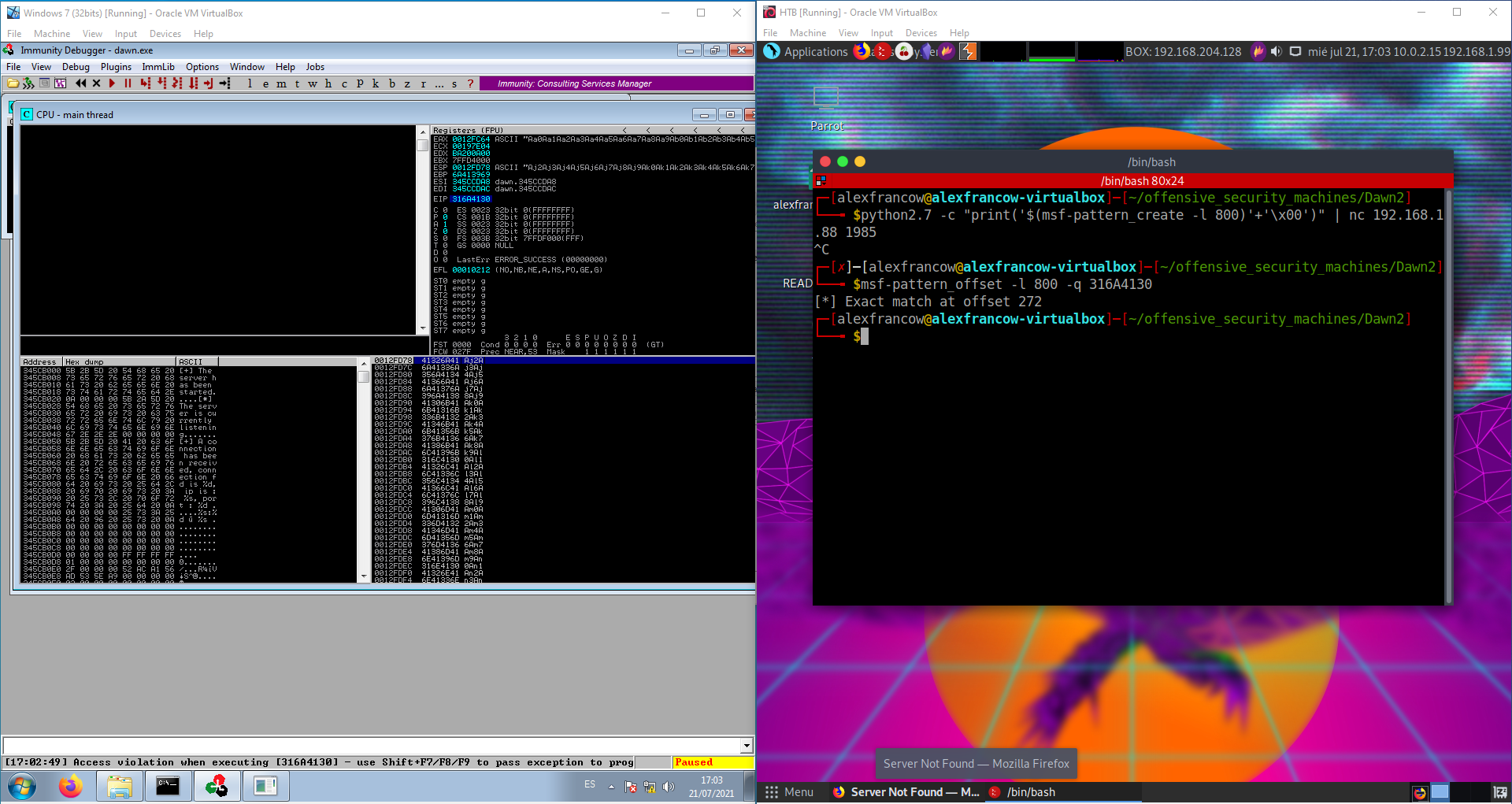Show hidden Windows tray icons arrow
The image size is (1512, 804).
point(611,786)
